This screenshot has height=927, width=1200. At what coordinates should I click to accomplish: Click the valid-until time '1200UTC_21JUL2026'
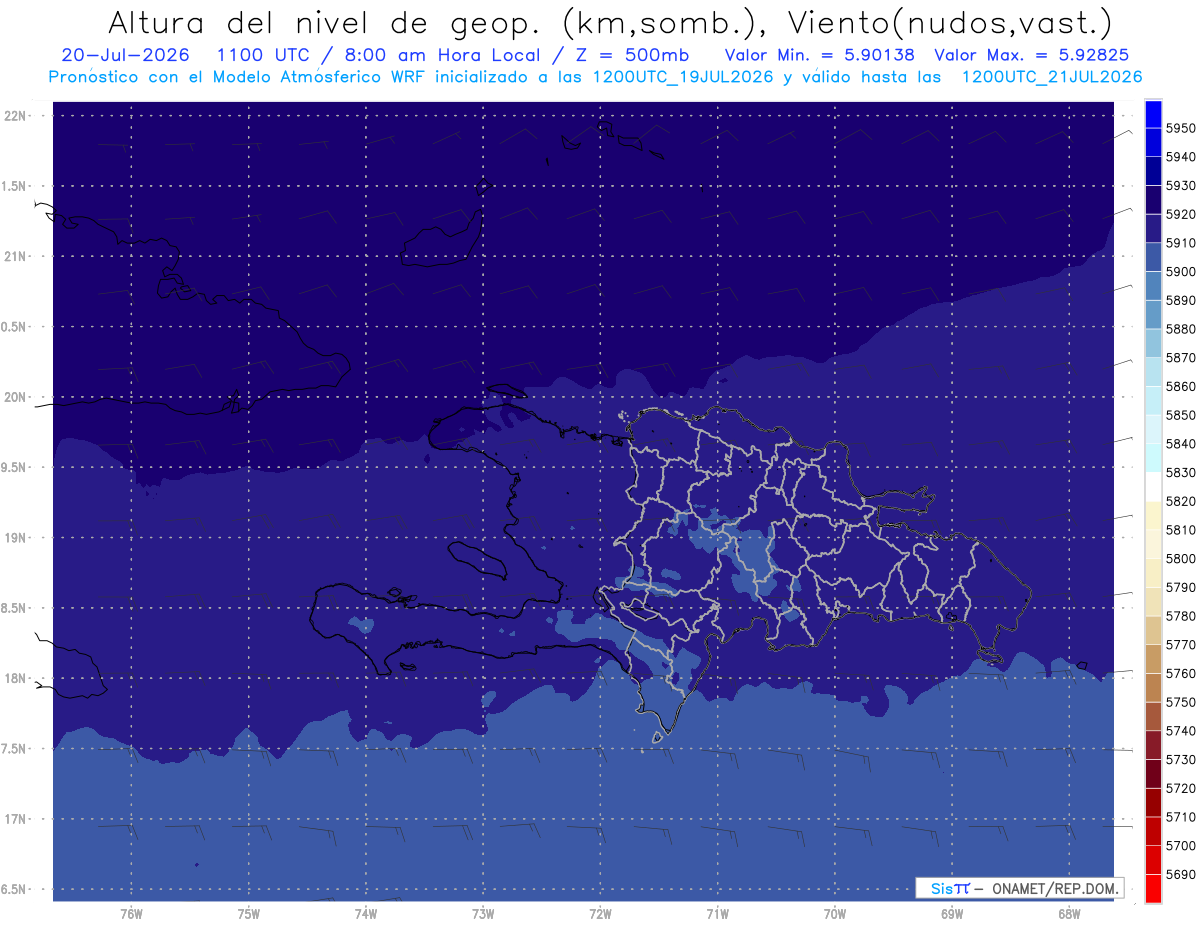pos(1052,77)
